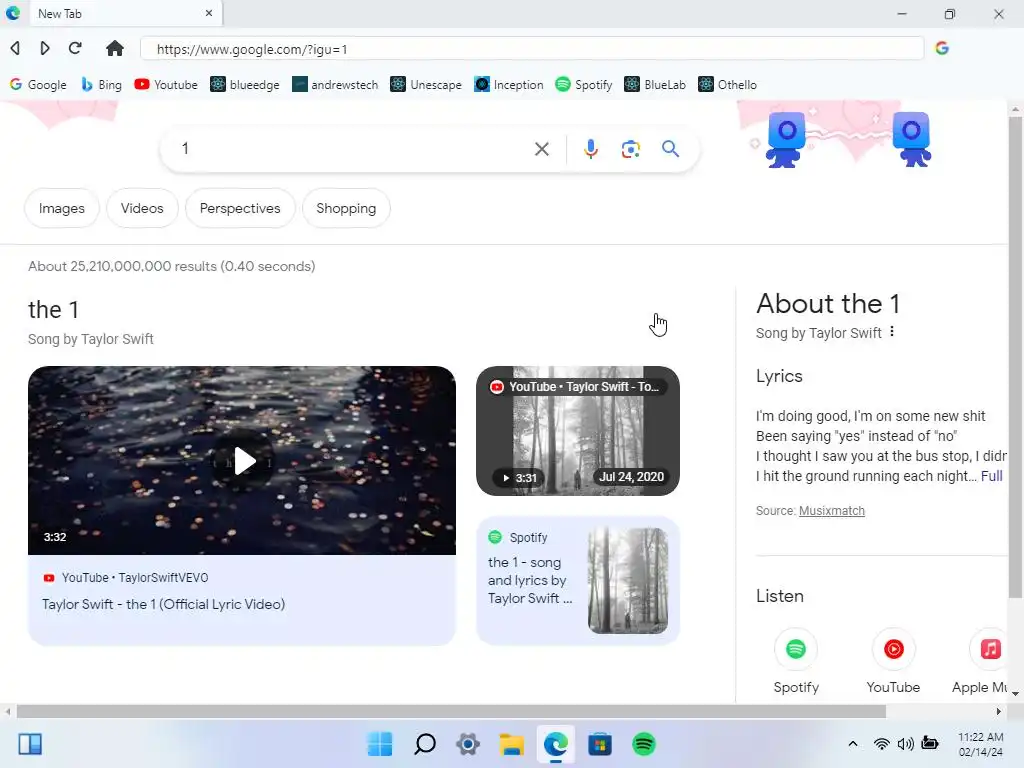Image resolution: width=1024 pixels, height=768 pixels.
Task: Open the andrewstech bookmark
Action: [x=335, y=85]
